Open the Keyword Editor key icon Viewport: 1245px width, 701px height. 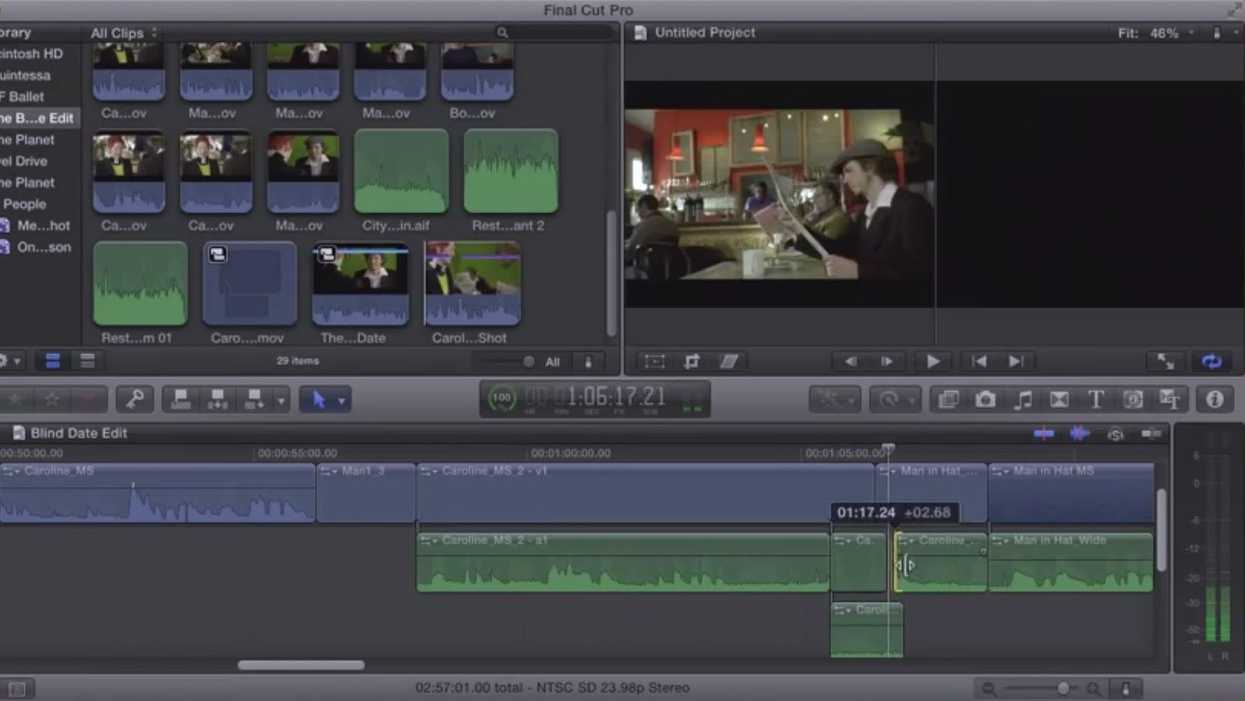tap(135, 400)
